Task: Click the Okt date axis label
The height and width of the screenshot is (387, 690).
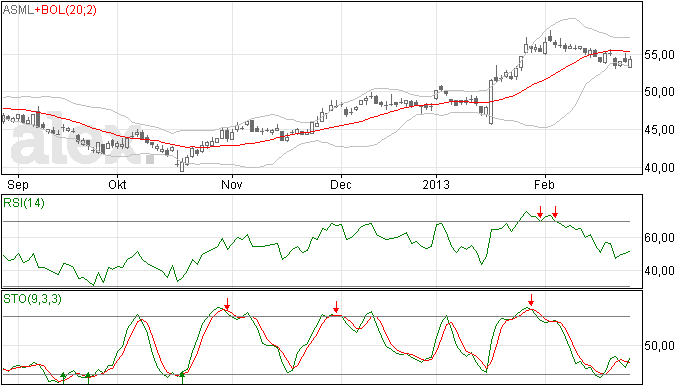Action: 117,184
